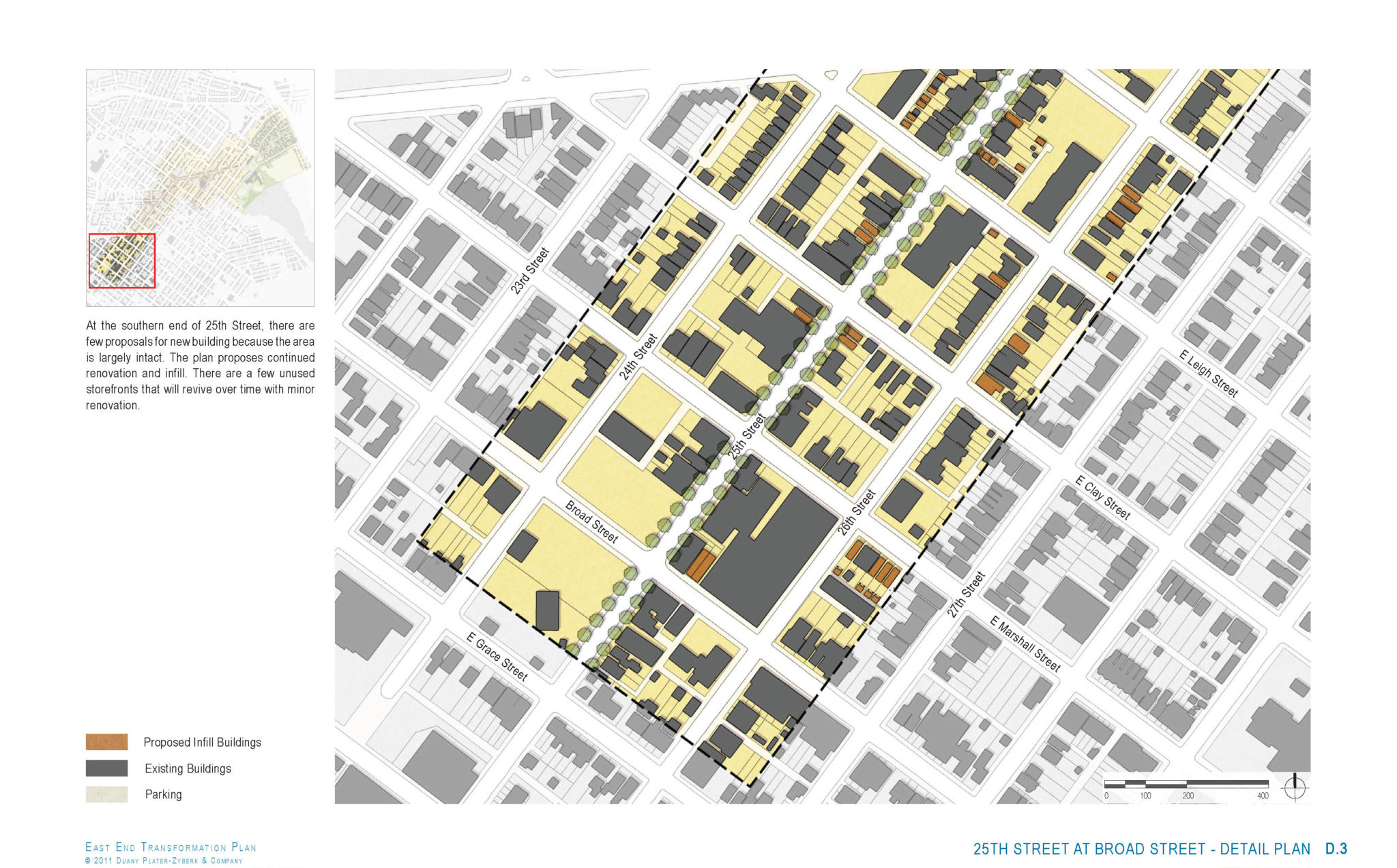Click the 25th Street map label
Image resolution: width=1397 pixels, height=868 pixels.
(746, 437)
